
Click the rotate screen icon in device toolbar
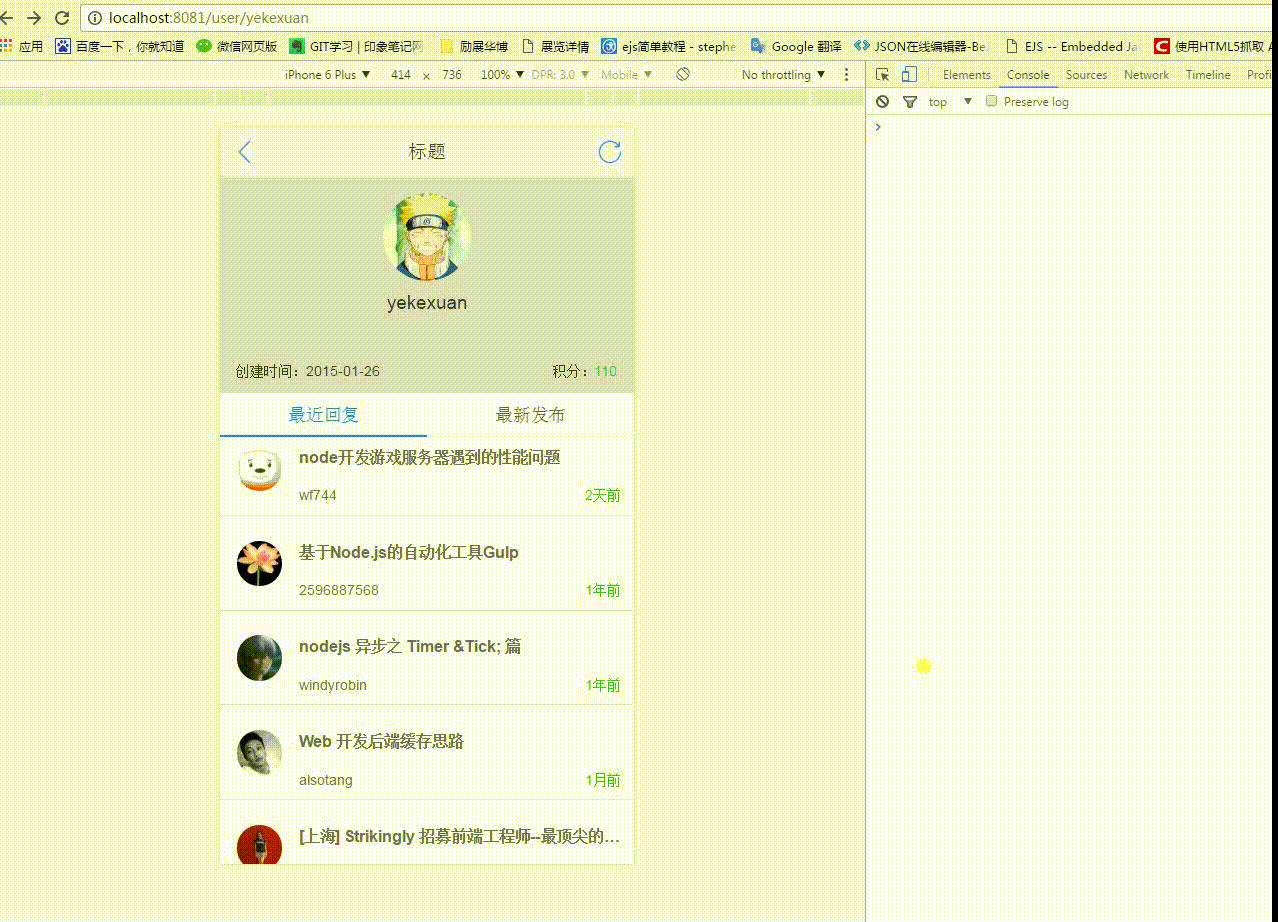pos(683,75)
